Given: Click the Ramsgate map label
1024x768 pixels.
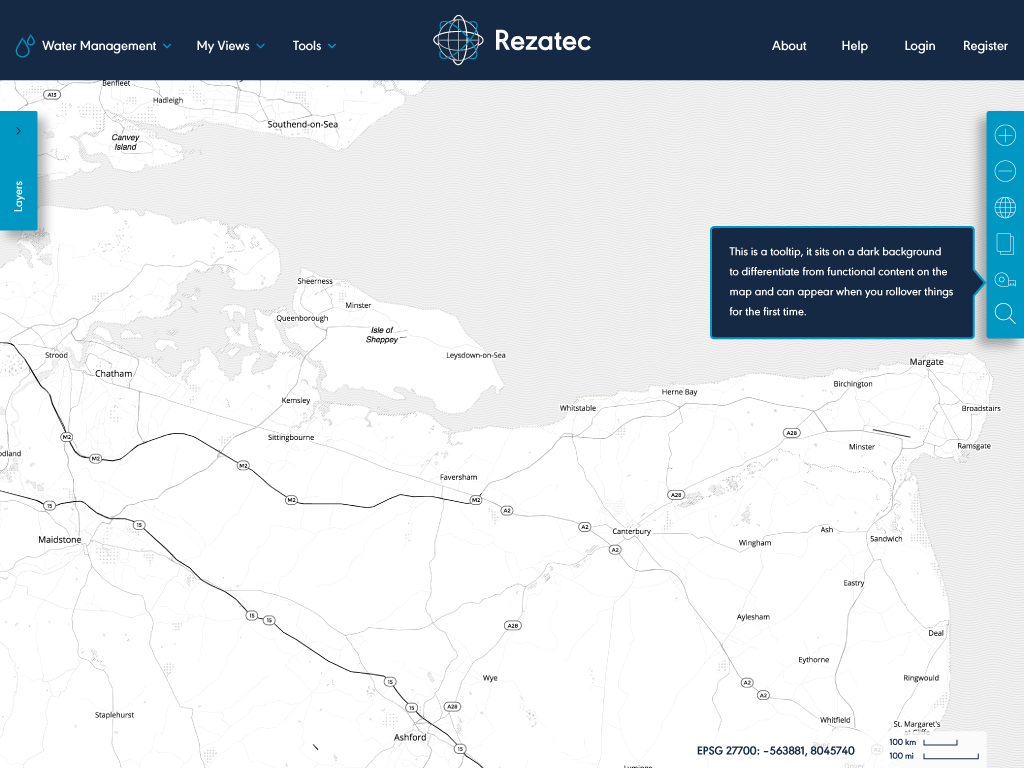Looking at the screenshot, I should coord(974,446).
